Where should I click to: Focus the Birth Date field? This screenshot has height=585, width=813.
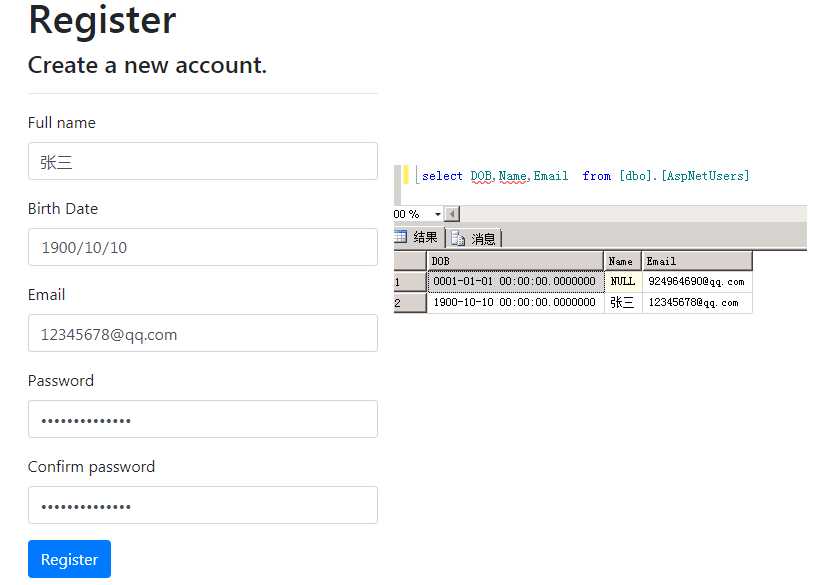point(202,247)
